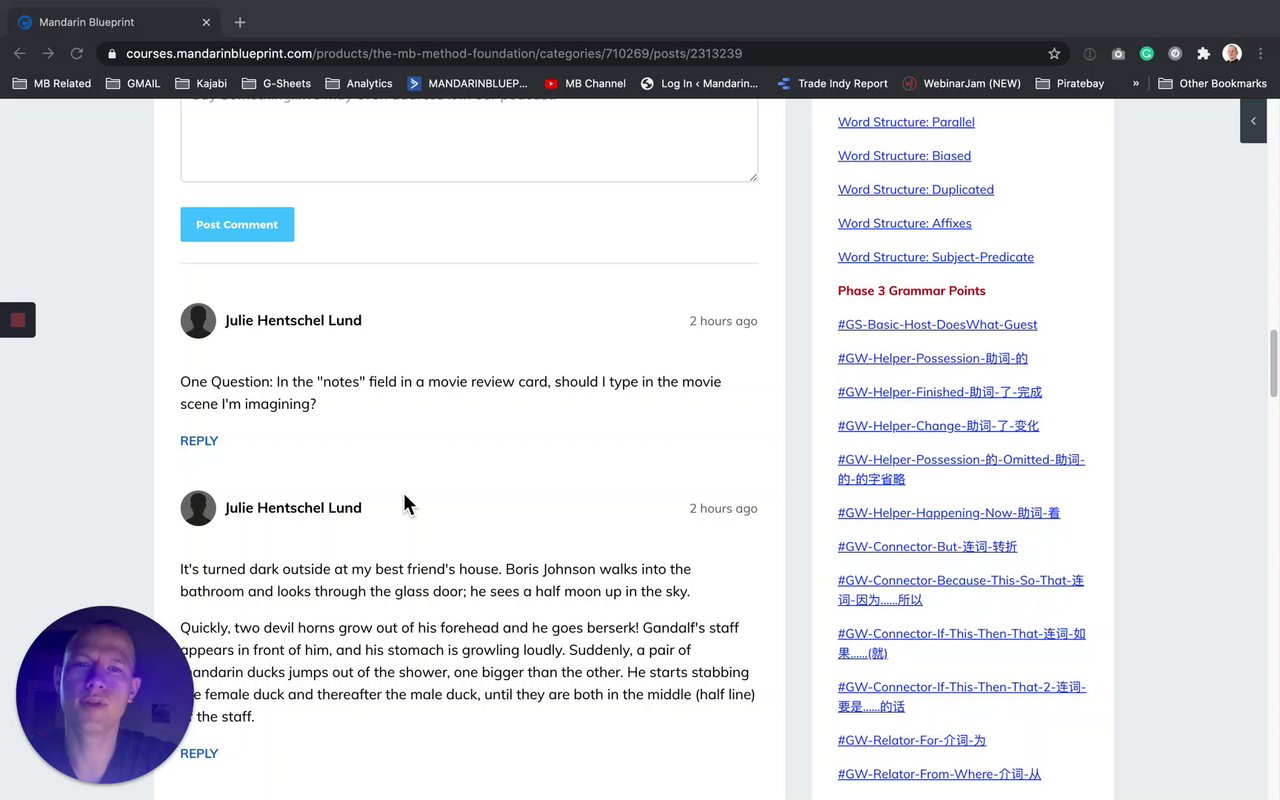1280x800 pixels.
Task: Open the MANDARINBLUEP... bookmark
Action: (x=467, y=83)
